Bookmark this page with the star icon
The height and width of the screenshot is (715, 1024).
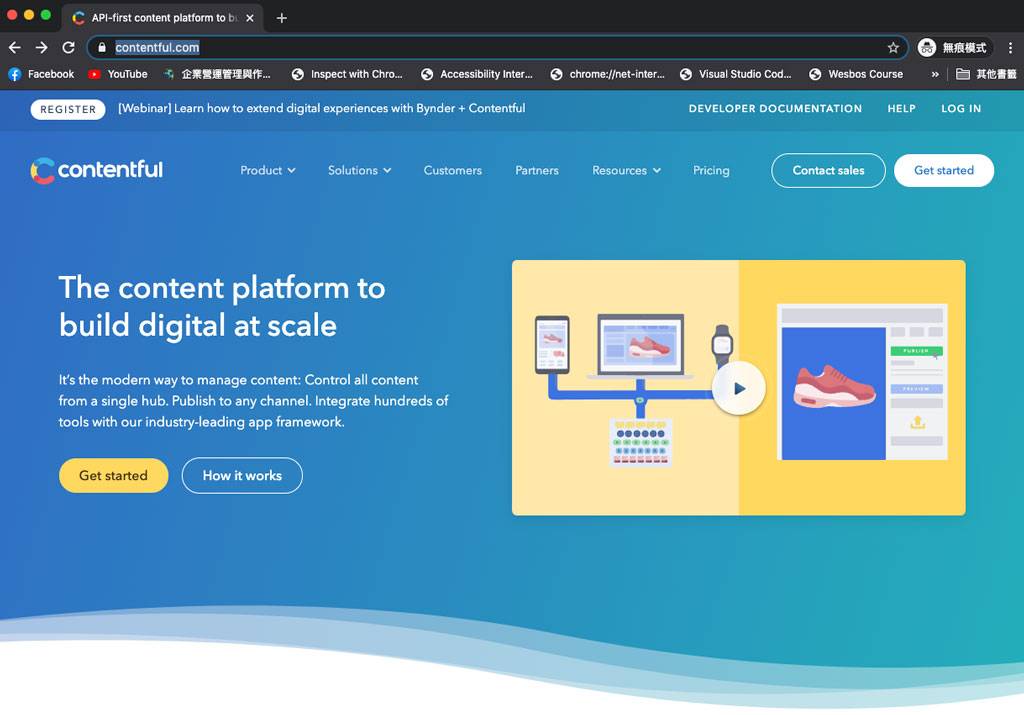point(893,48)
